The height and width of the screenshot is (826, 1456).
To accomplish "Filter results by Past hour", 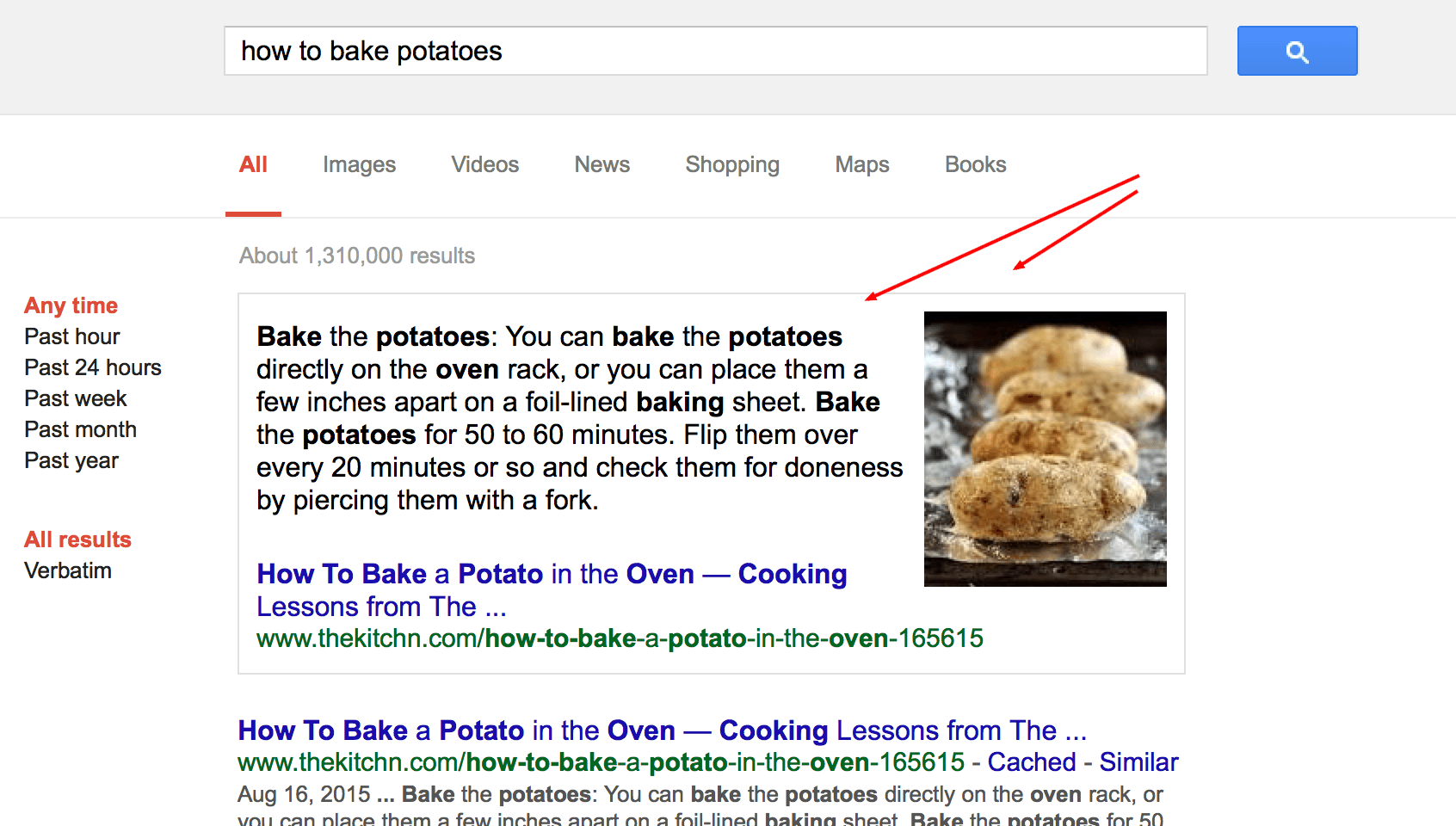I will [x=72, y=336].
